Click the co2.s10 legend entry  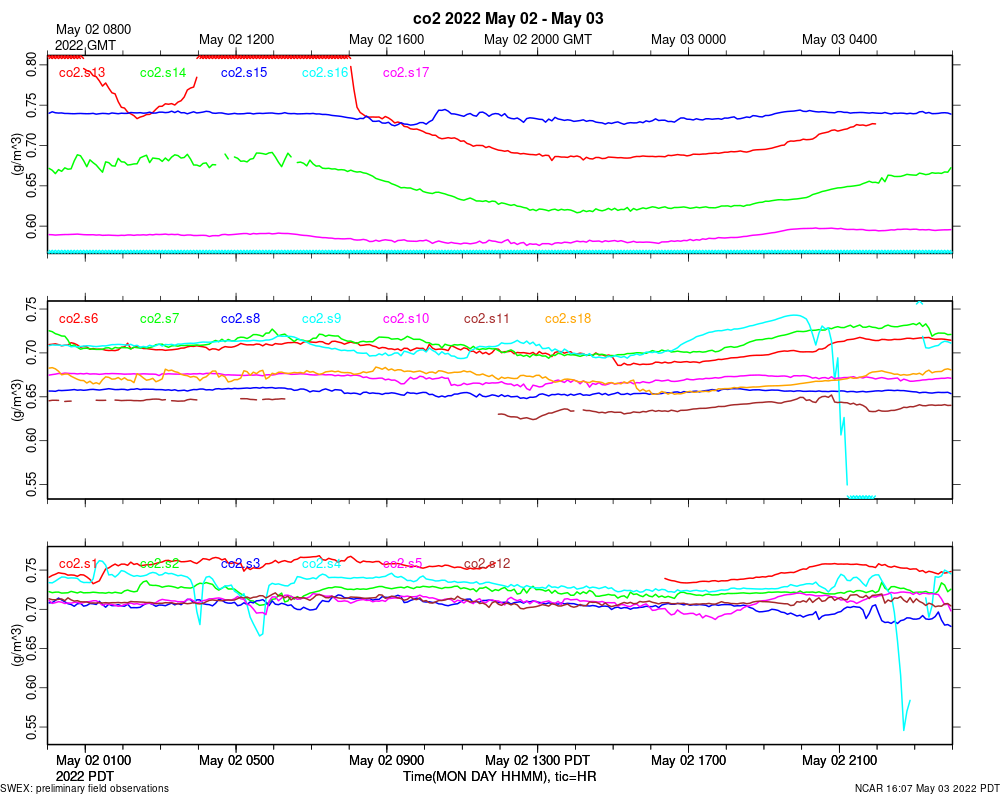pos(406,318)
